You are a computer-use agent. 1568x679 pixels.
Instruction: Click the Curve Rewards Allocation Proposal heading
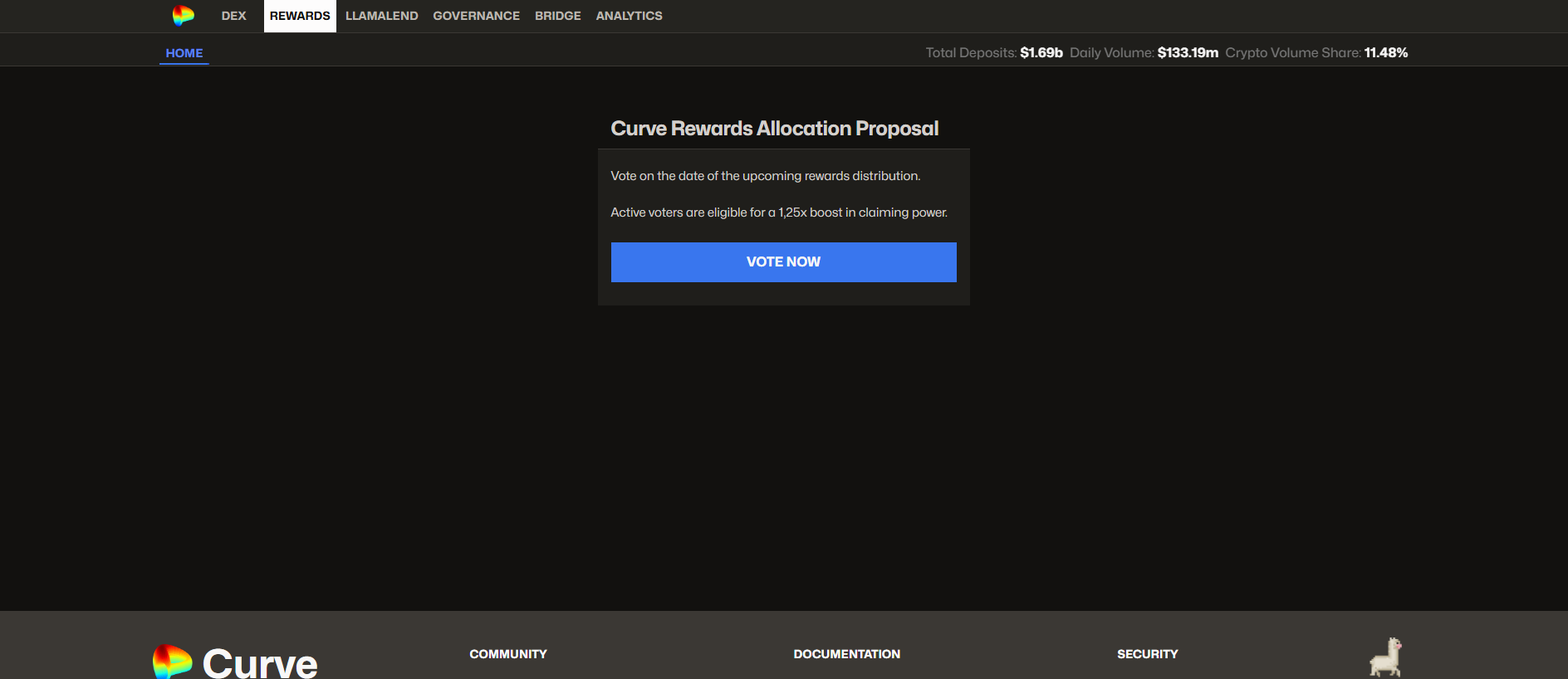(x=775, y=129)
